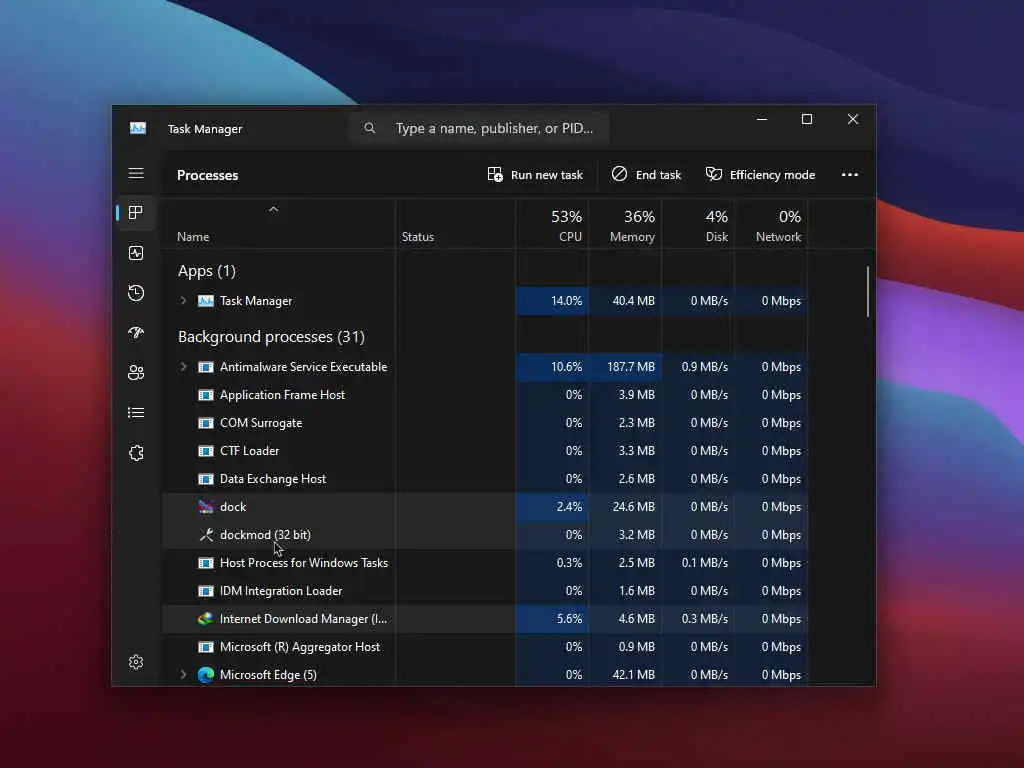Open the Settings gear icon

point(136,662)
